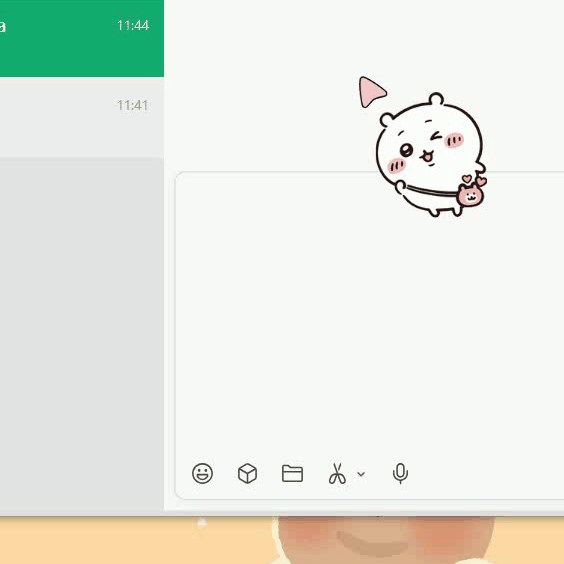Viewport: 564px width, 564px height.
Task: Open the chat received at 11:41
Action: 82,117
